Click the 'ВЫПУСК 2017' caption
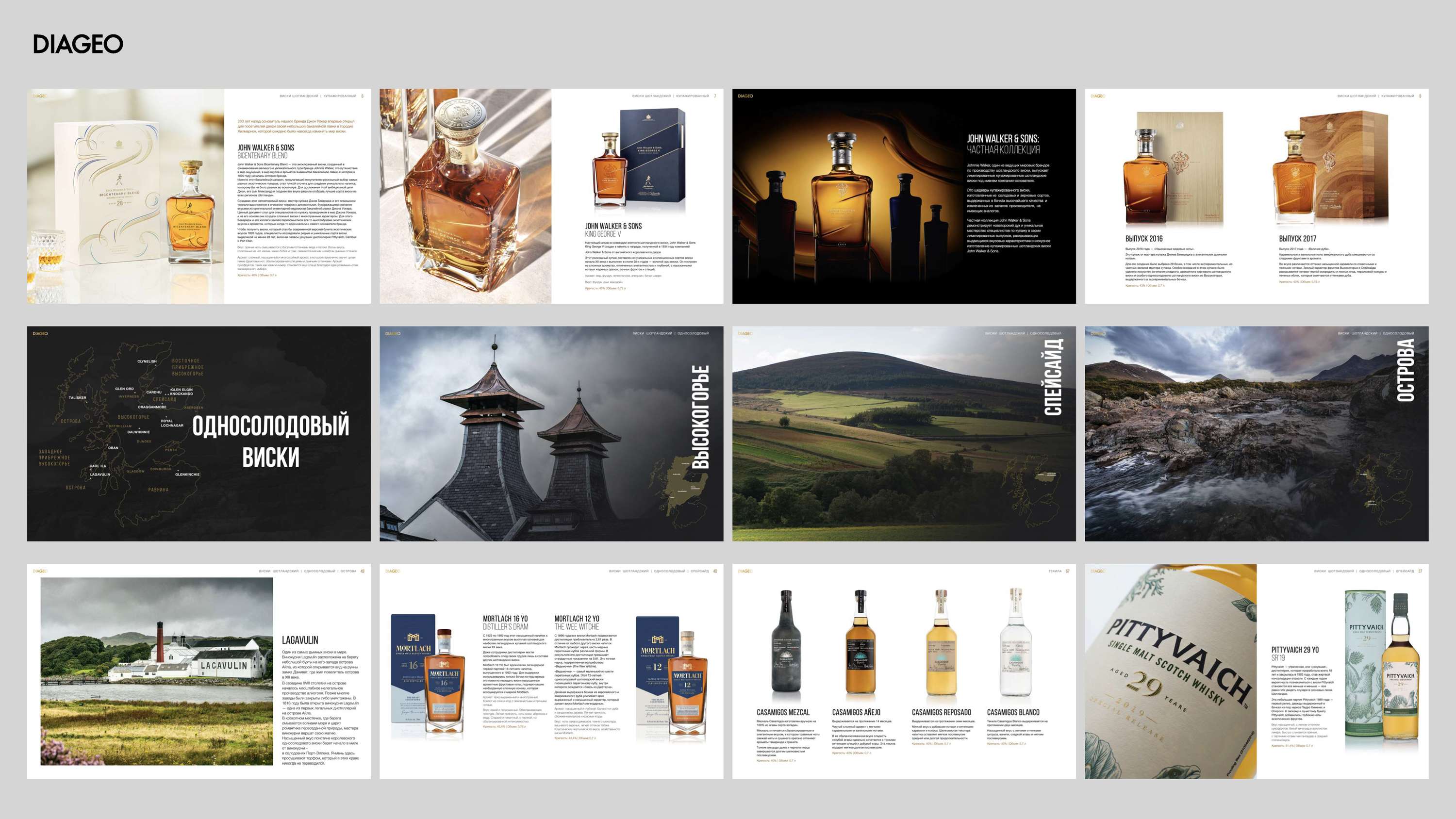The image size is (1456, 819). click(x=1298, y=239)
